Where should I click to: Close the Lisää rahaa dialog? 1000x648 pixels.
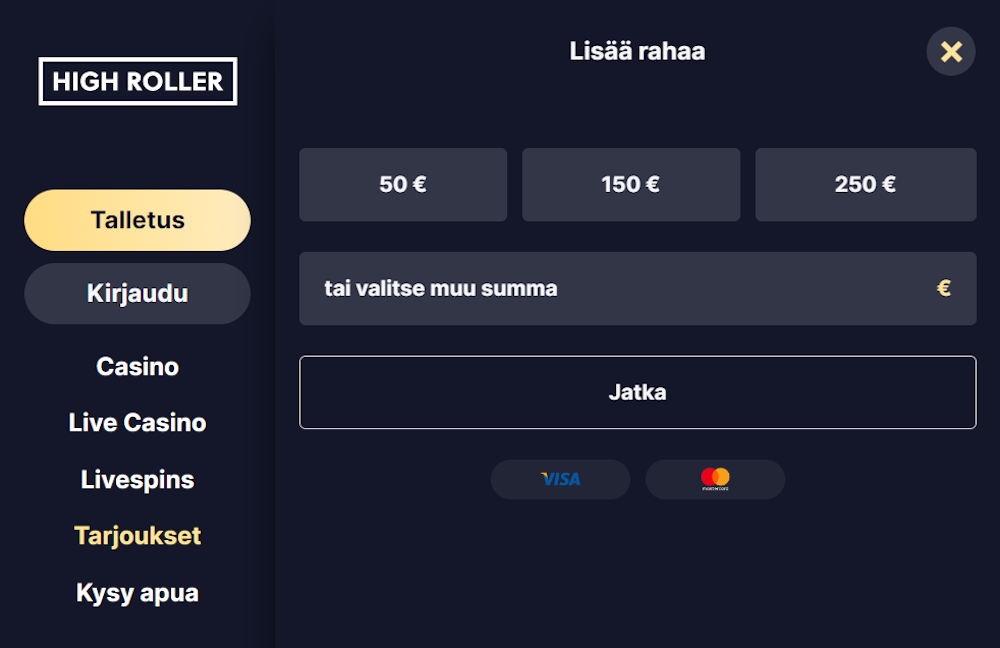pos(950,52)
